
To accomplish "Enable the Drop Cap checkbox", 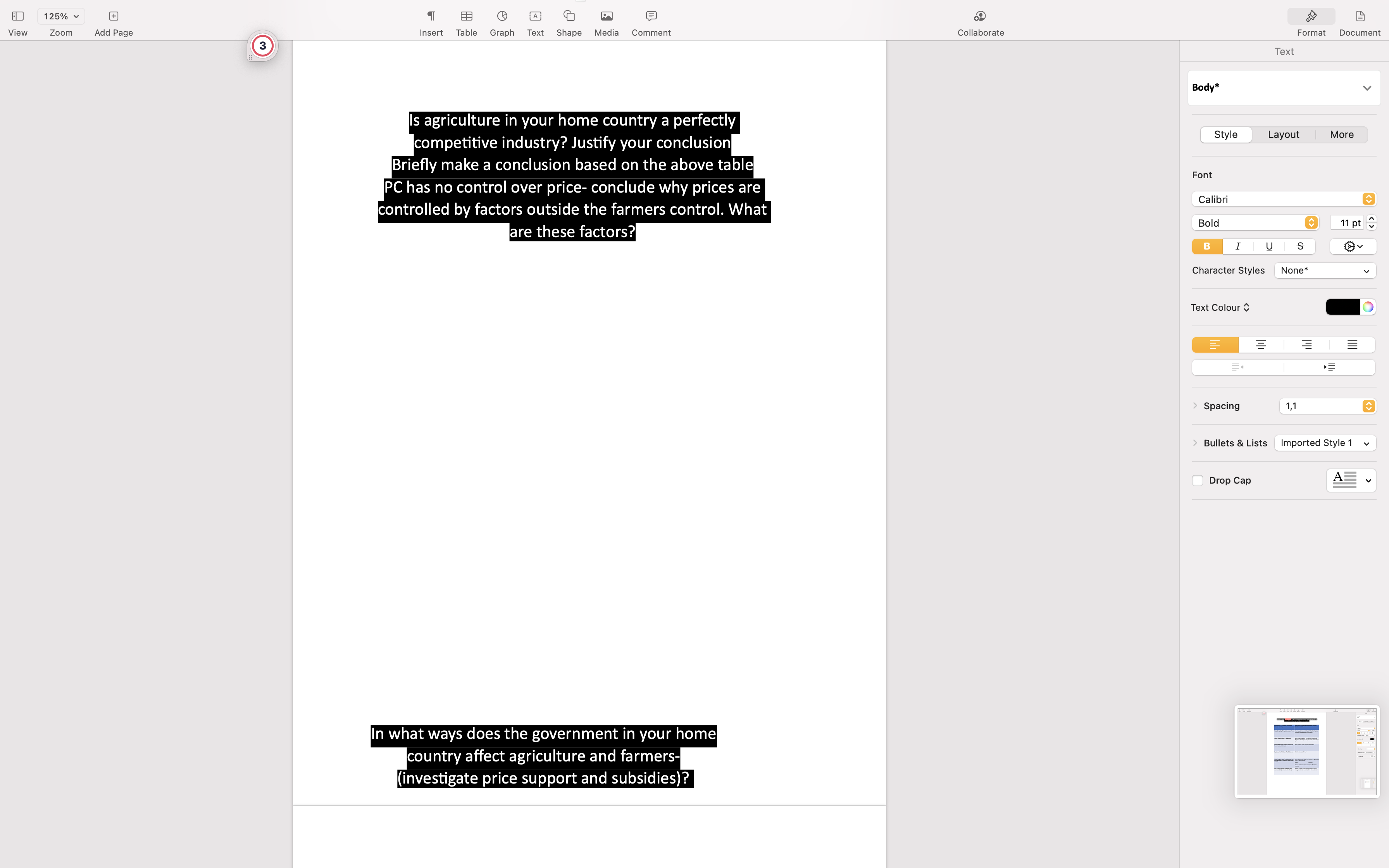I will point(1197,480).
